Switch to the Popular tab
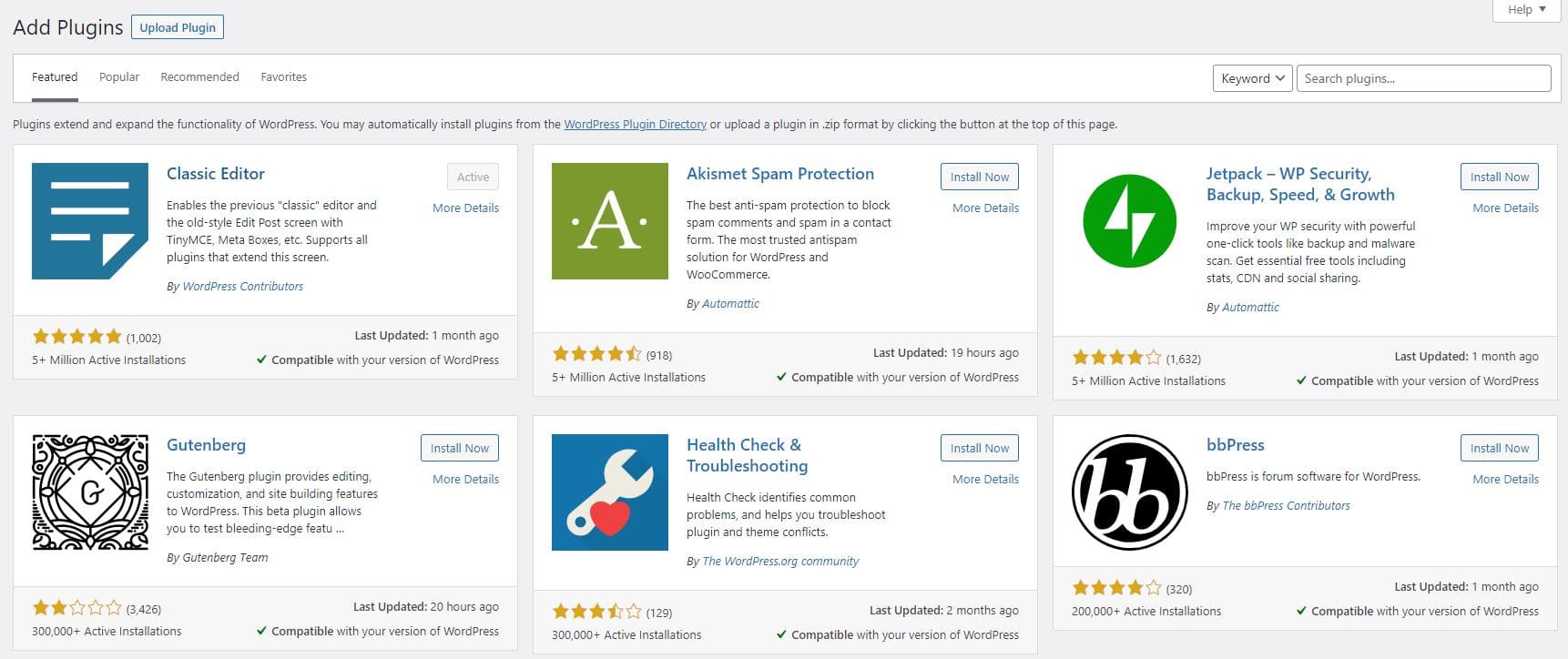 click(x=119, y=77)
